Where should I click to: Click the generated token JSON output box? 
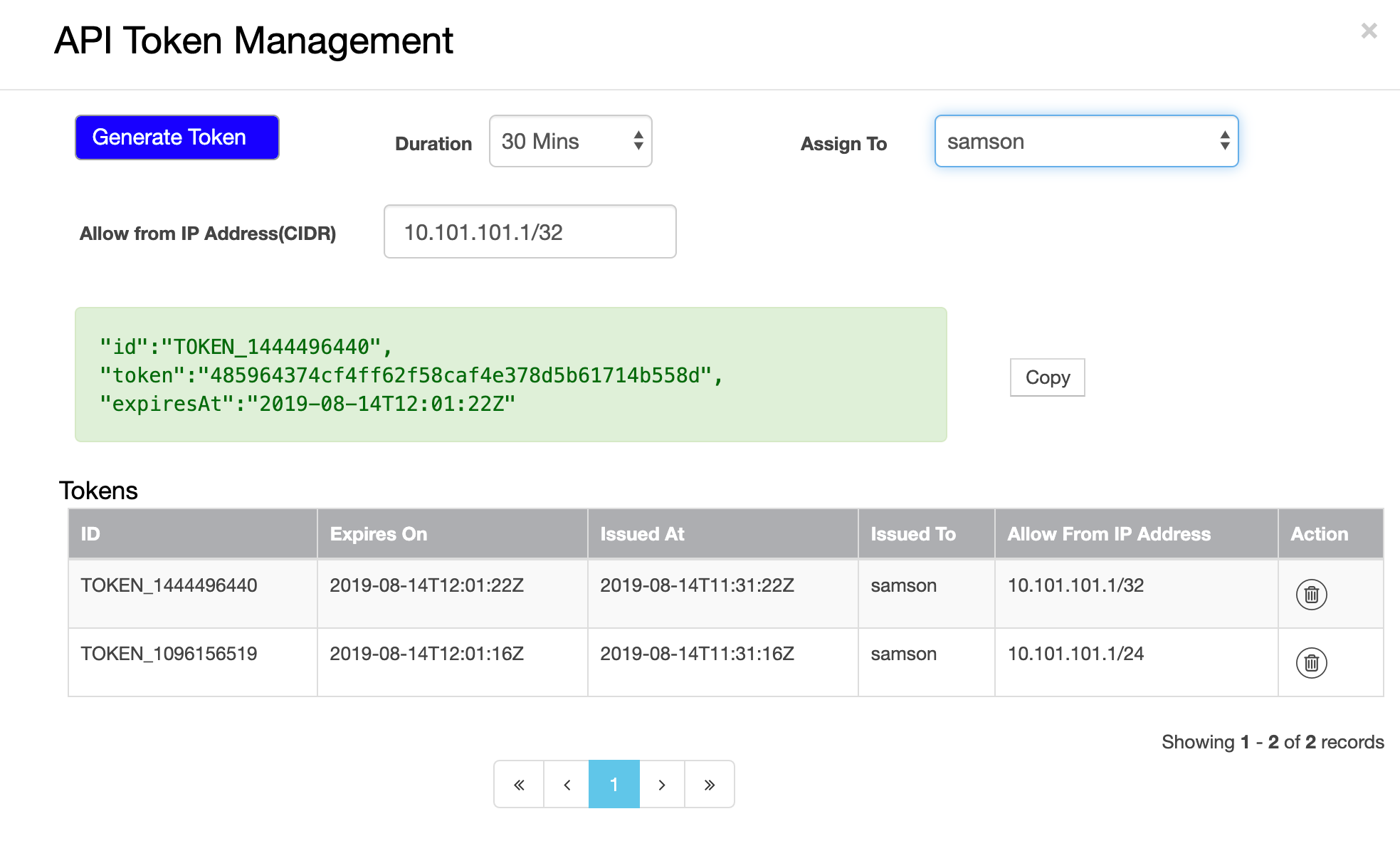click(511, 375)
